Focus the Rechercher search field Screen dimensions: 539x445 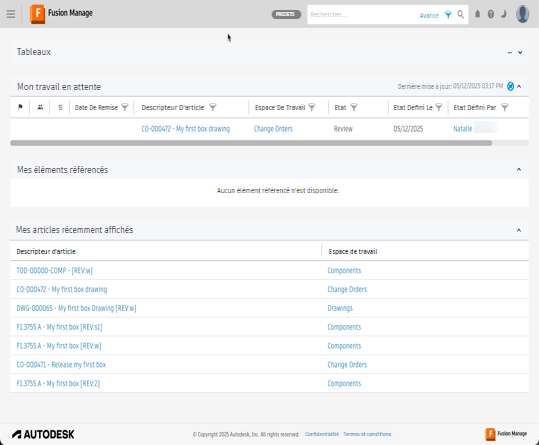pyautogui.click(x=363, y=14)
